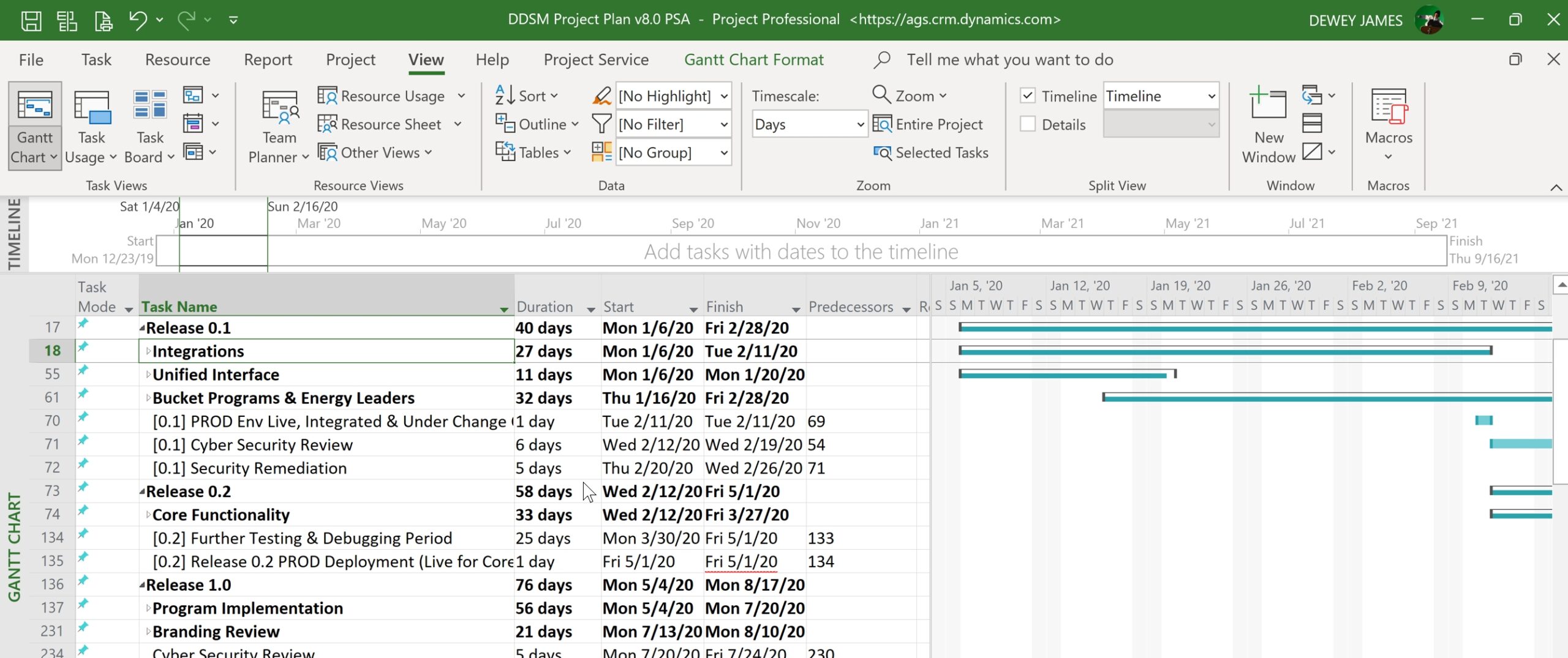Open the Team Planner view

pyautogui.click(x=279, y=127)
